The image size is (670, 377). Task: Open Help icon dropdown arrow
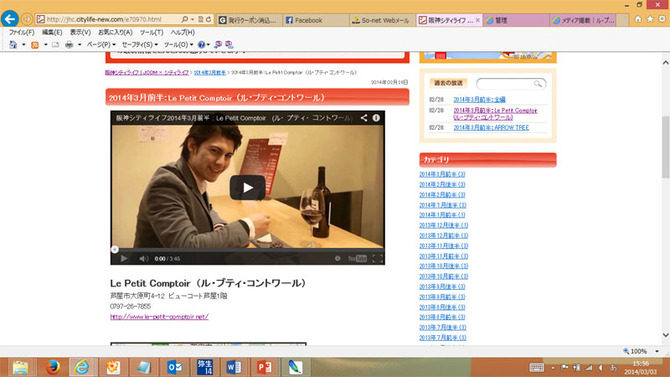[208, 44]
